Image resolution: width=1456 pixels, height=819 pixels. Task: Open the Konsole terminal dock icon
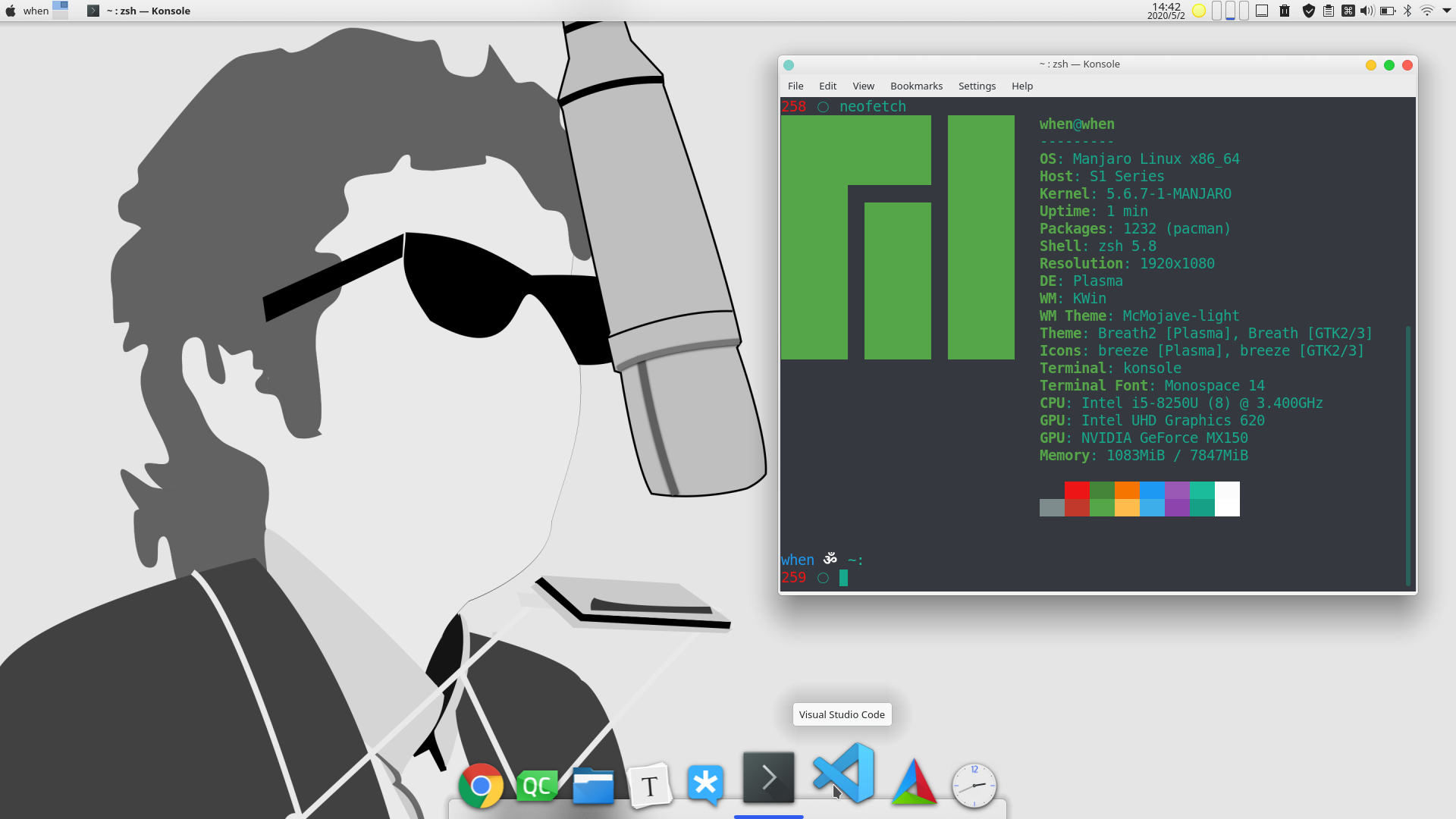point(768,778)
